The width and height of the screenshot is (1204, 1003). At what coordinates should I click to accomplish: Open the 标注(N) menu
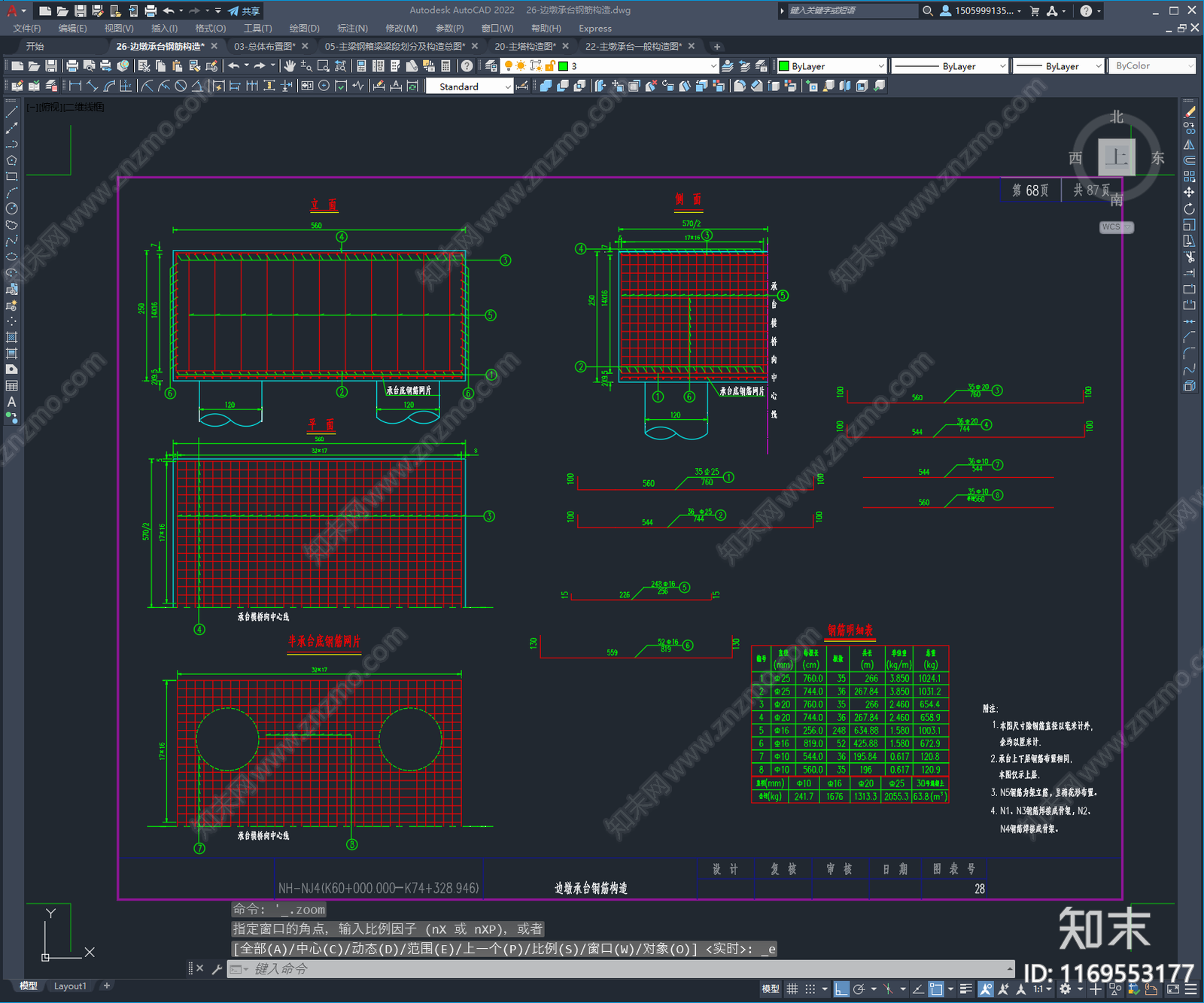[x=352, y=28]
